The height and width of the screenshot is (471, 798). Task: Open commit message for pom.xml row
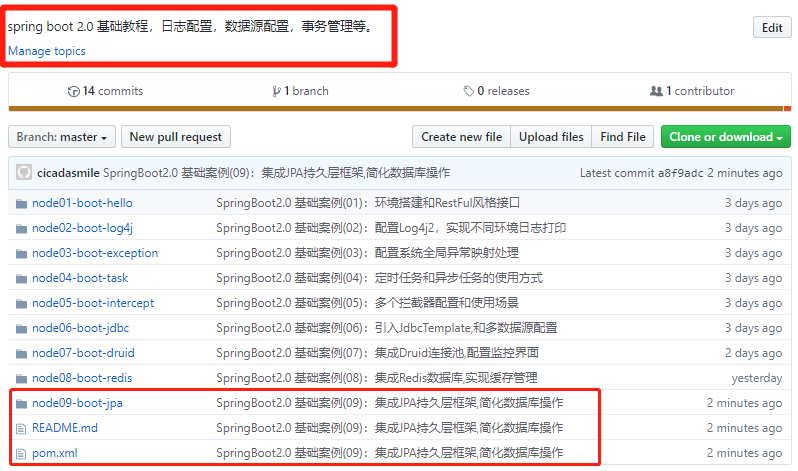click(x=390, y=453)
